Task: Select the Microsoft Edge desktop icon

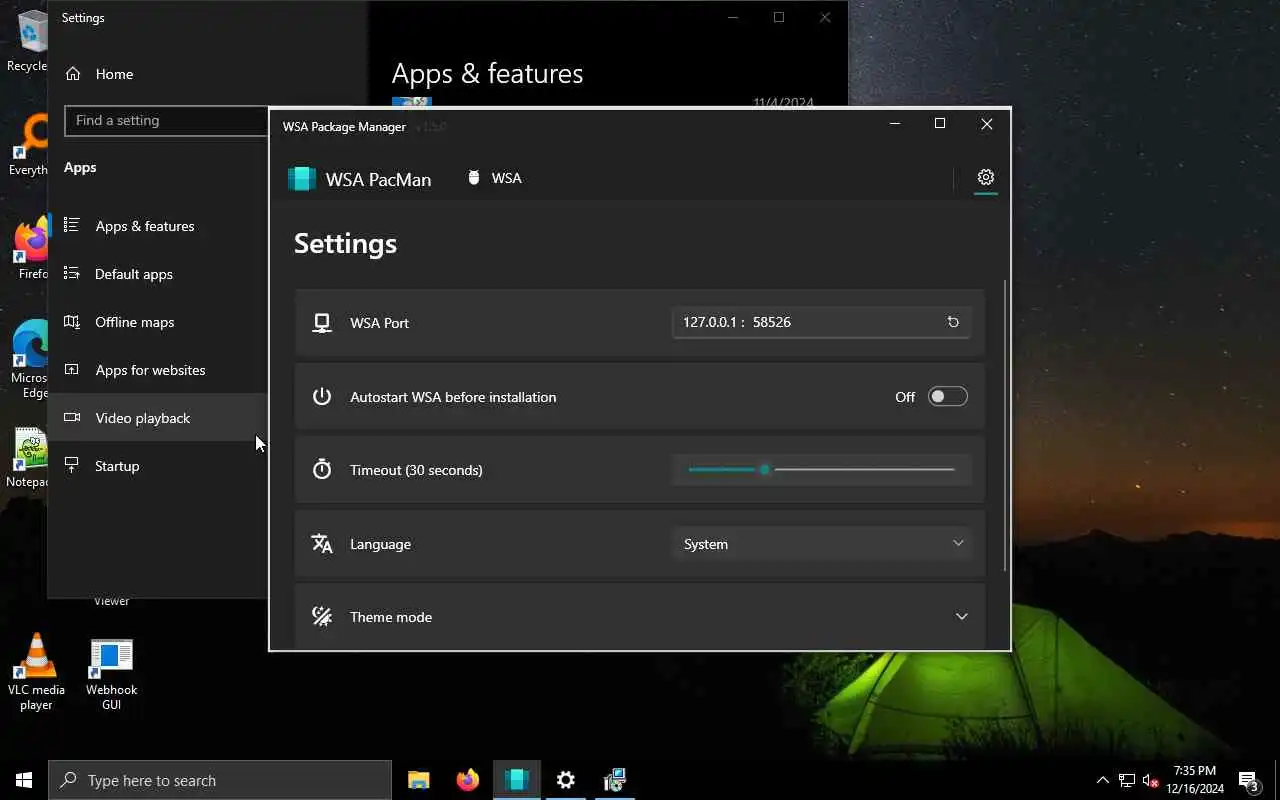Action: [30, 360]
